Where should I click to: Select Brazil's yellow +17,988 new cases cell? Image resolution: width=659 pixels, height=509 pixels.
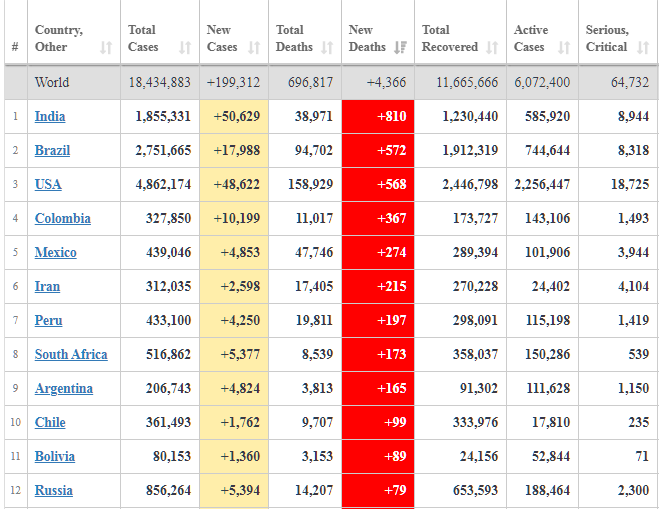click(234, 151)
